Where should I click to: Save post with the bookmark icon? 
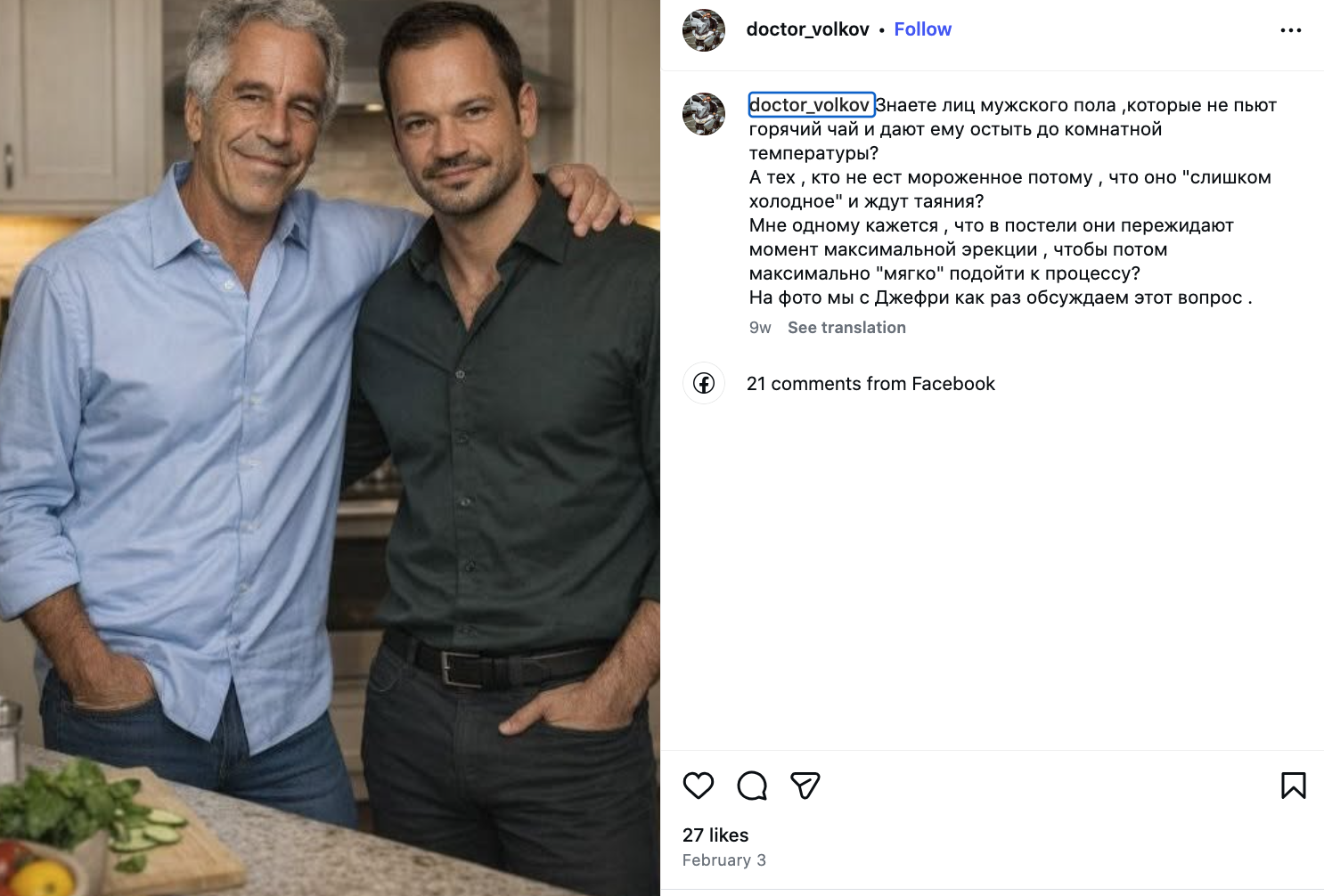(1293, 786)
